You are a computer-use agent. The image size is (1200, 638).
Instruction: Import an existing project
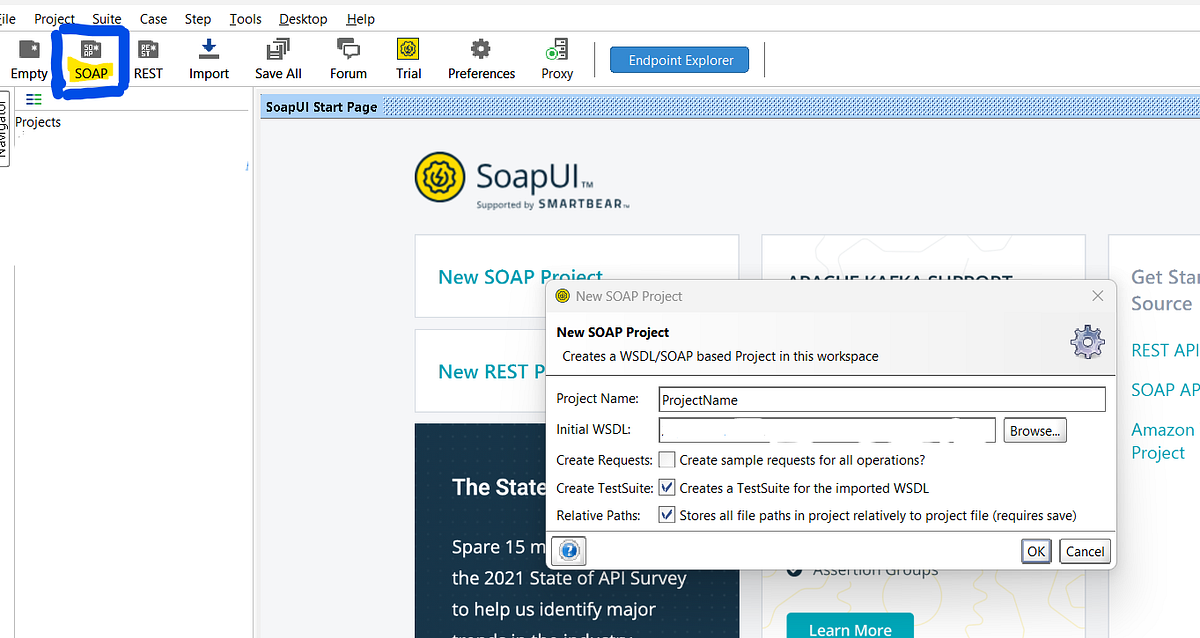click(208, 57)
